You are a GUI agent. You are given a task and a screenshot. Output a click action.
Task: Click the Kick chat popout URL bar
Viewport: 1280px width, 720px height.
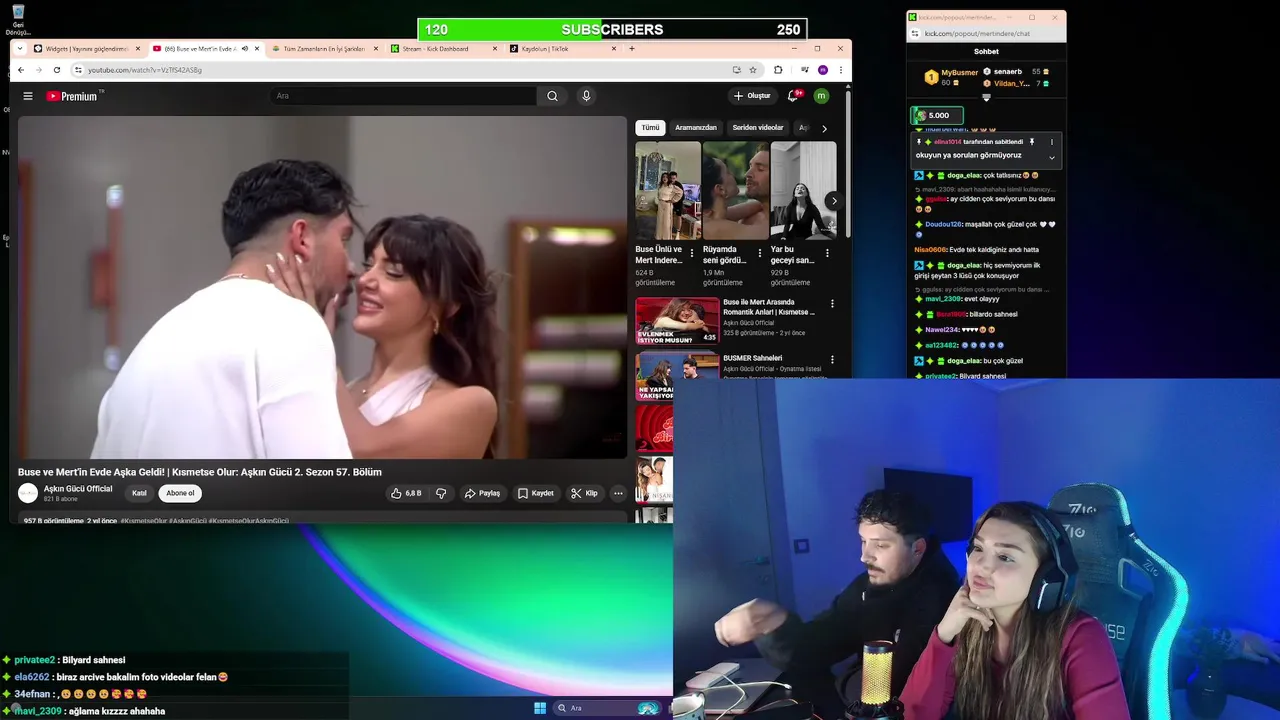point(986,34)
